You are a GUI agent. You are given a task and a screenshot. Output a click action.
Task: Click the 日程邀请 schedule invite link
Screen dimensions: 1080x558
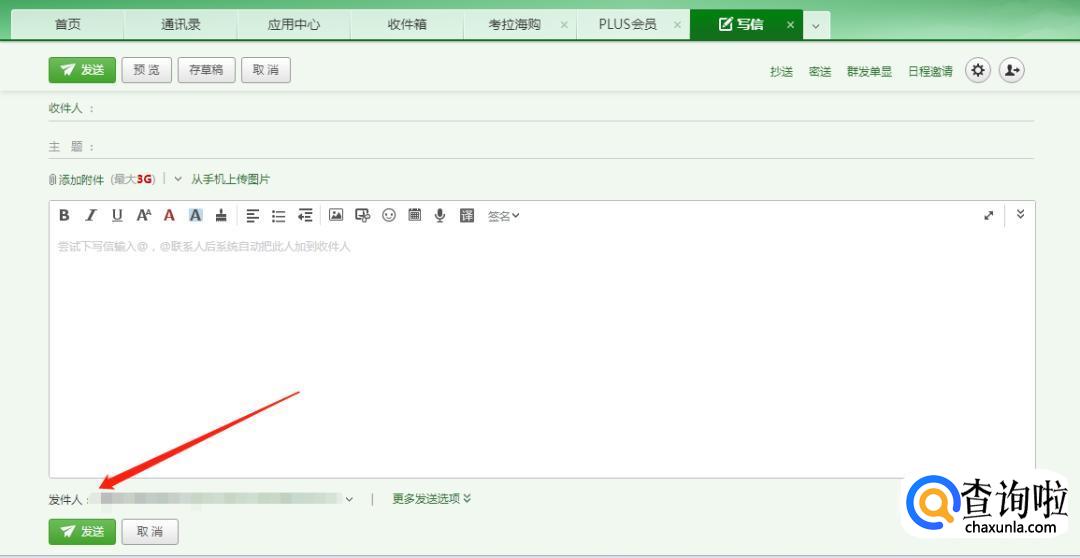pos(931,72)
